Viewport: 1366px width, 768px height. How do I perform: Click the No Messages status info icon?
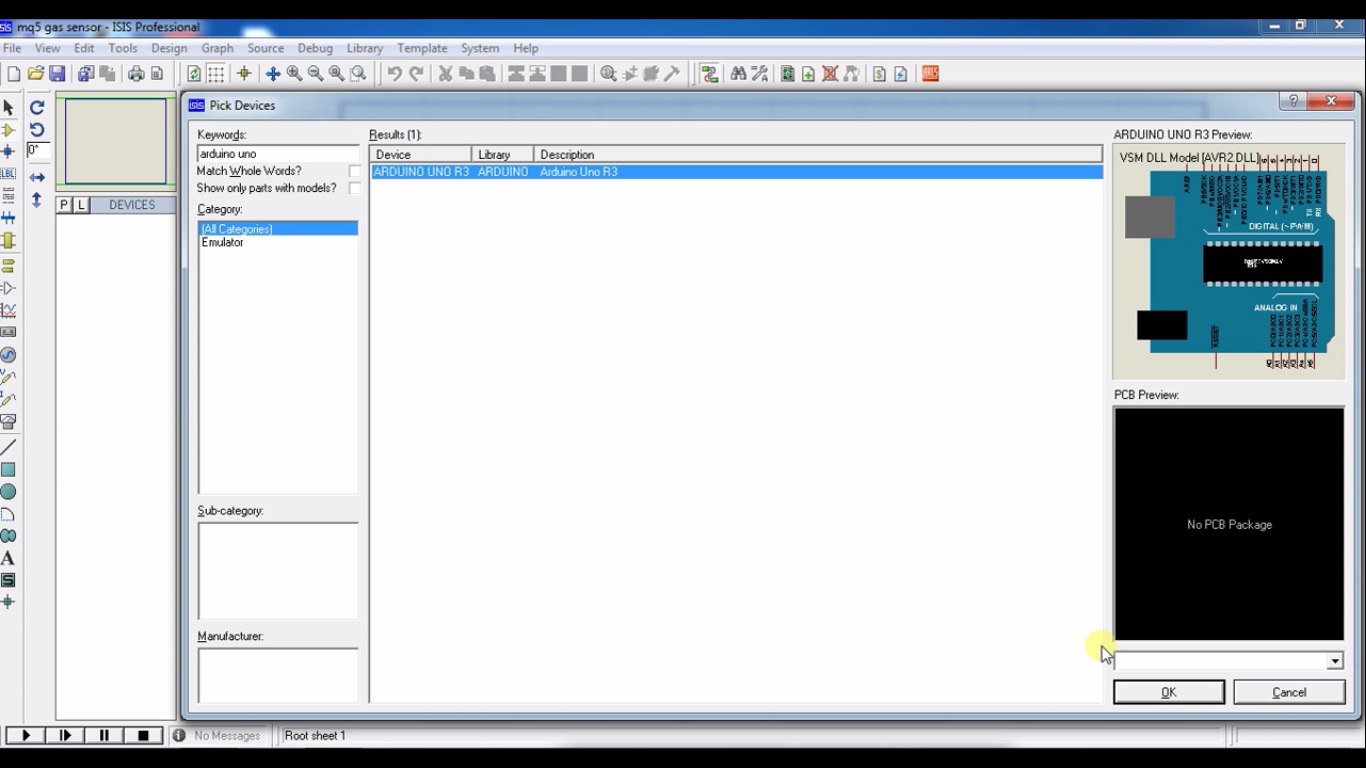(x=179, y=735)
